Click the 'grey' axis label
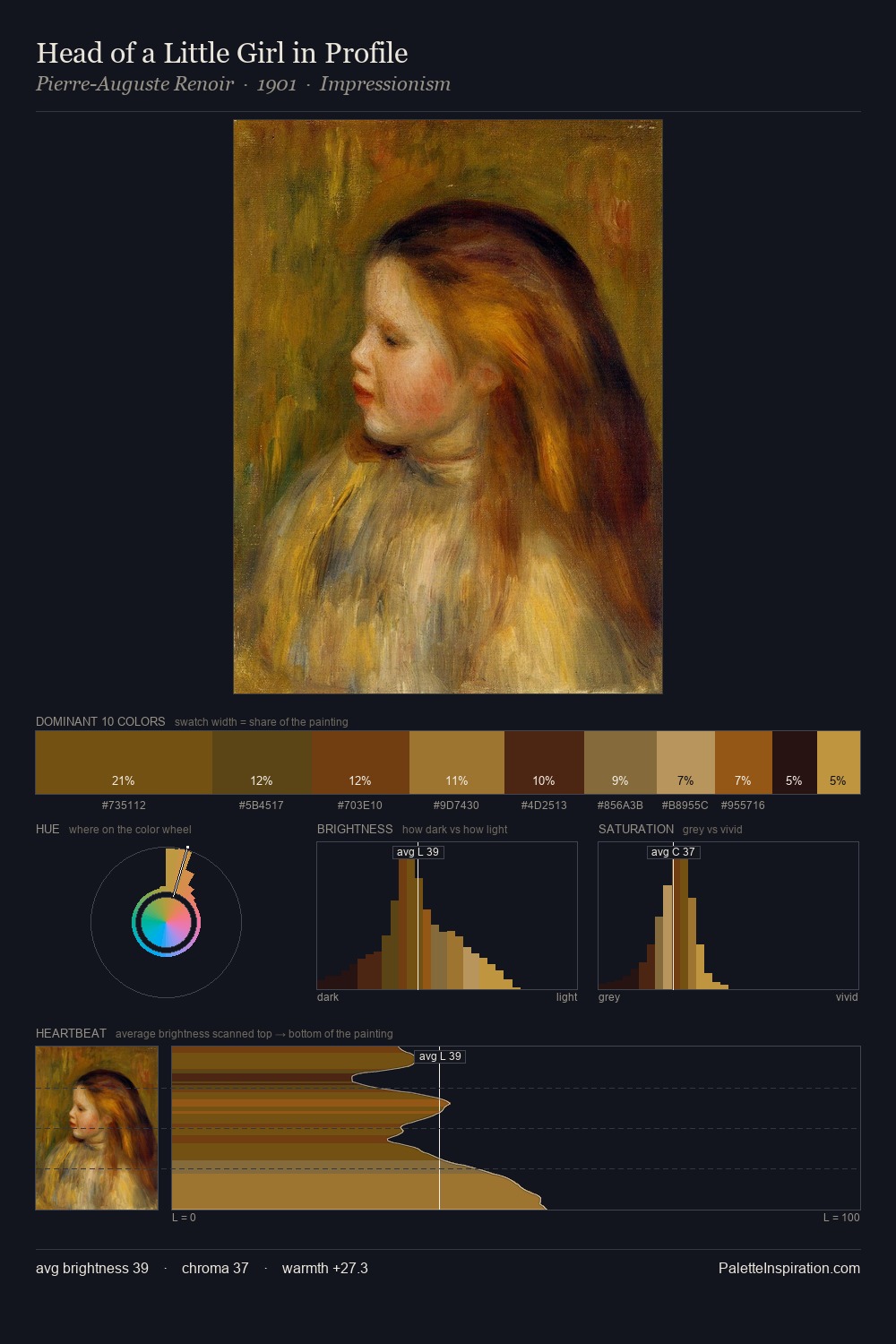Screen dimensions: 896x1344 click(609, 997)
